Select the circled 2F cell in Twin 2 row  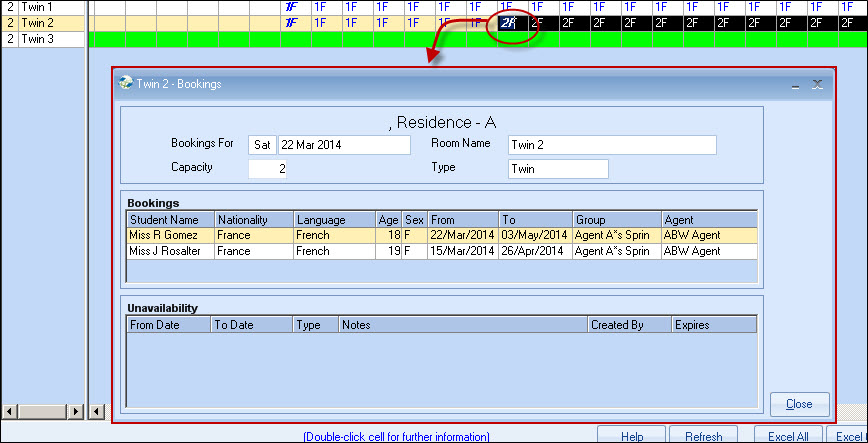(508, 23)
